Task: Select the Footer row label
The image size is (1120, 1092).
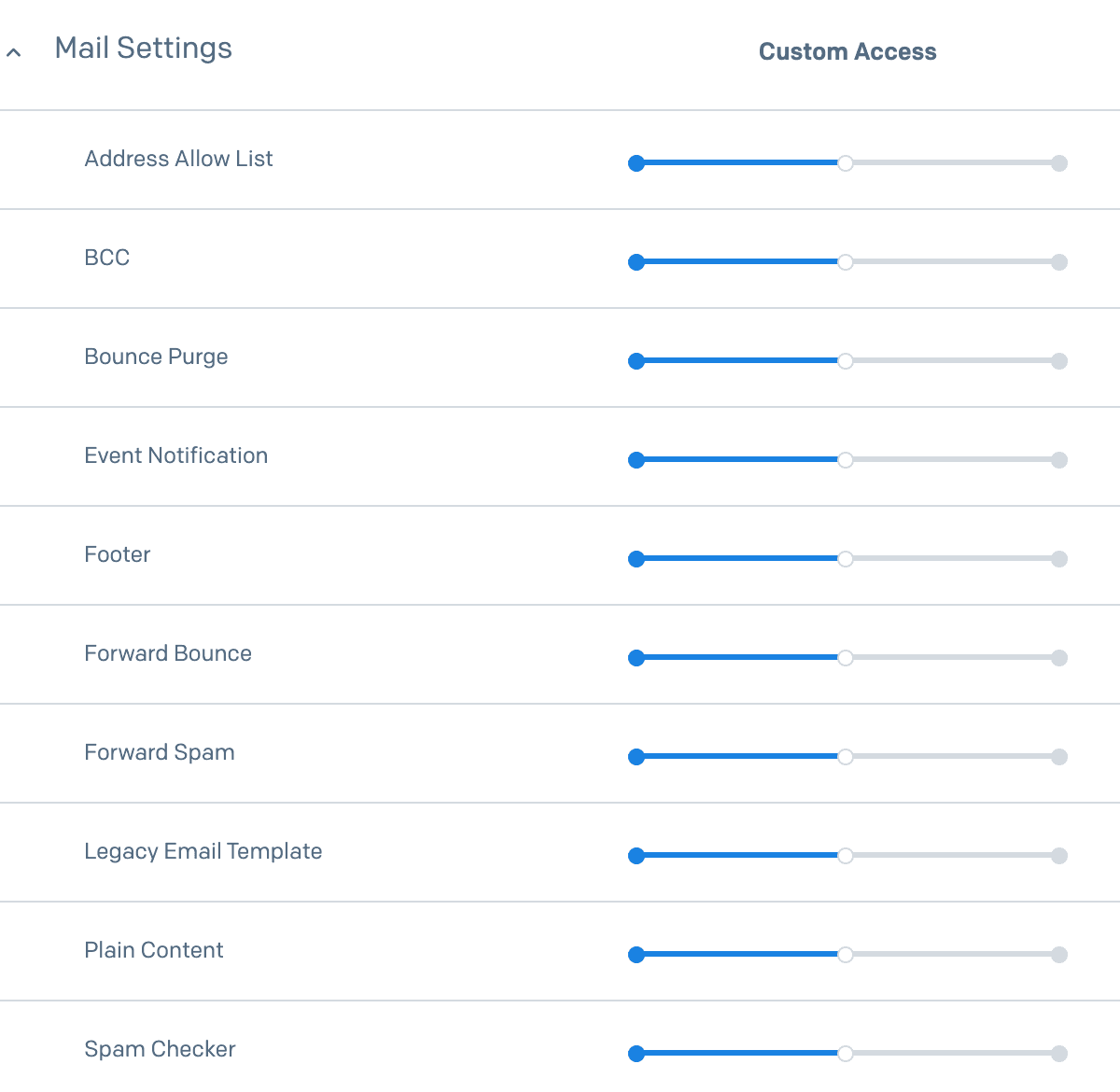Action: click(x=117, y=554)
